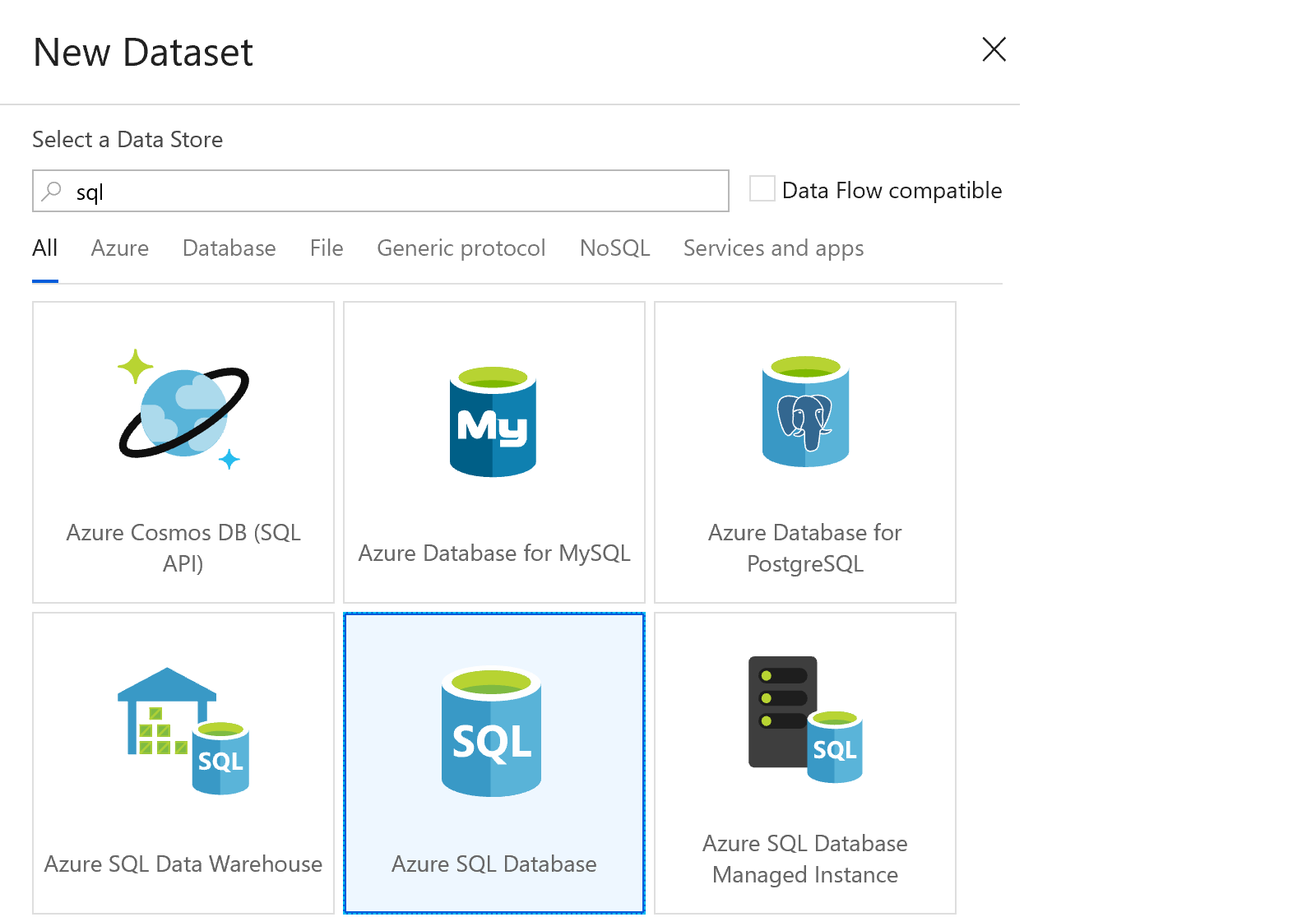Click the Azure Cosmos DB planet icon
Screen dimensions: 1316x917
[183, 410]
